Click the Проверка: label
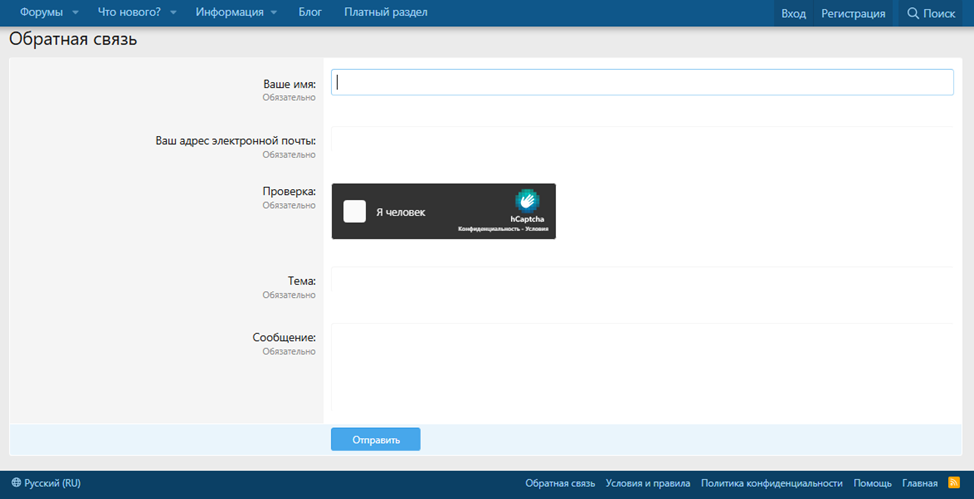 pyautogui.click(x=289, y=191)
